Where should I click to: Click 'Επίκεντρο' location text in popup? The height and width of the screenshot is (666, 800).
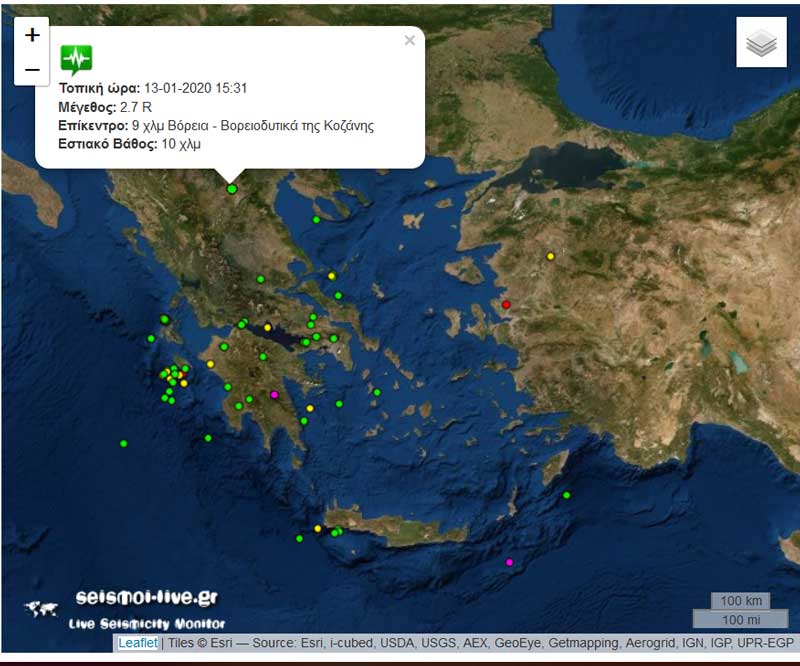pos(216,126)
